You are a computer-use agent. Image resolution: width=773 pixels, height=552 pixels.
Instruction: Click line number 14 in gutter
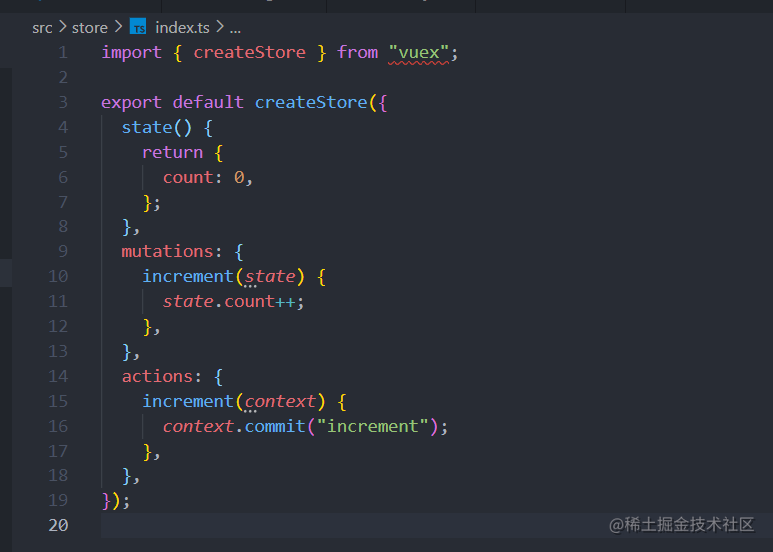(58, 377)
